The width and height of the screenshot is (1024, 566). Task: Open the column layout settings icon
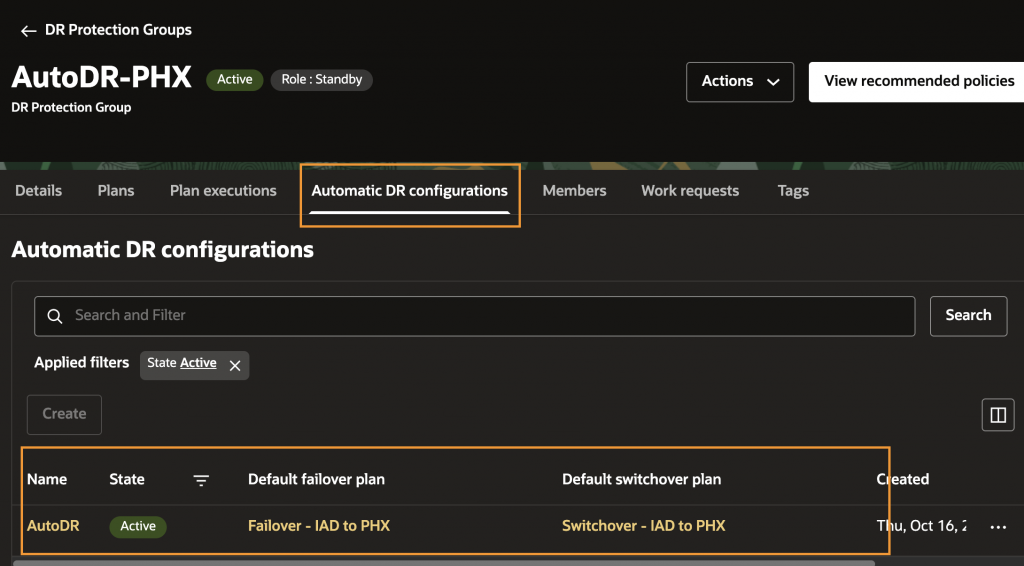[997, 415]
